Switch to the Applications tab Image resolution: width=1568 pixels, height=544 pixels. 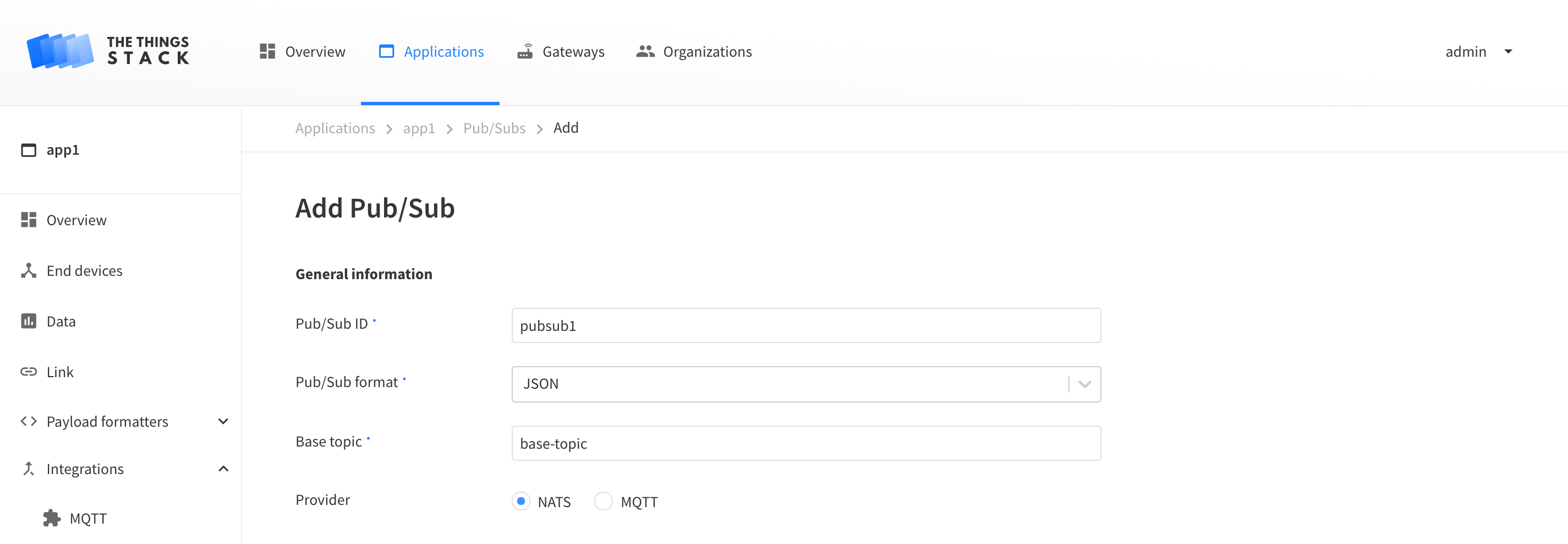coord(431,52)
